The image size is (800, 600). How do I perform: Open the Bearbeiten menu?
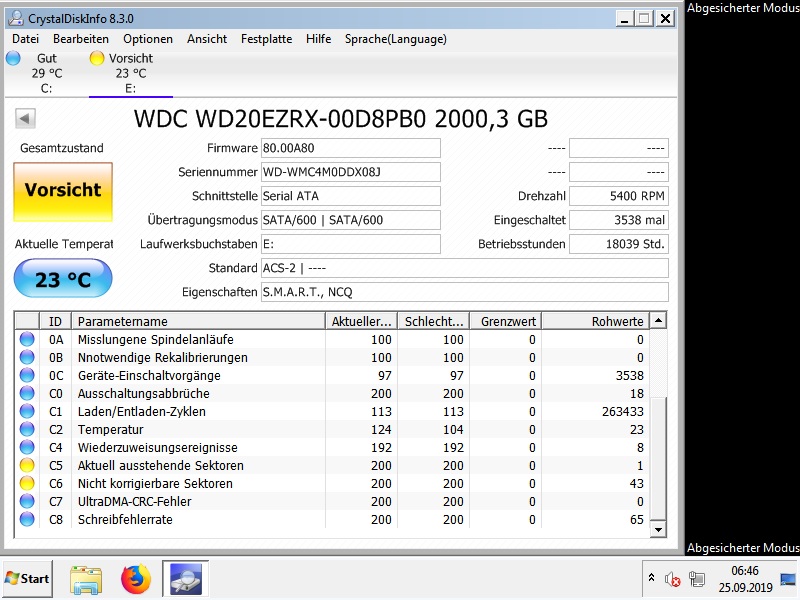click(x=81, y=39)
